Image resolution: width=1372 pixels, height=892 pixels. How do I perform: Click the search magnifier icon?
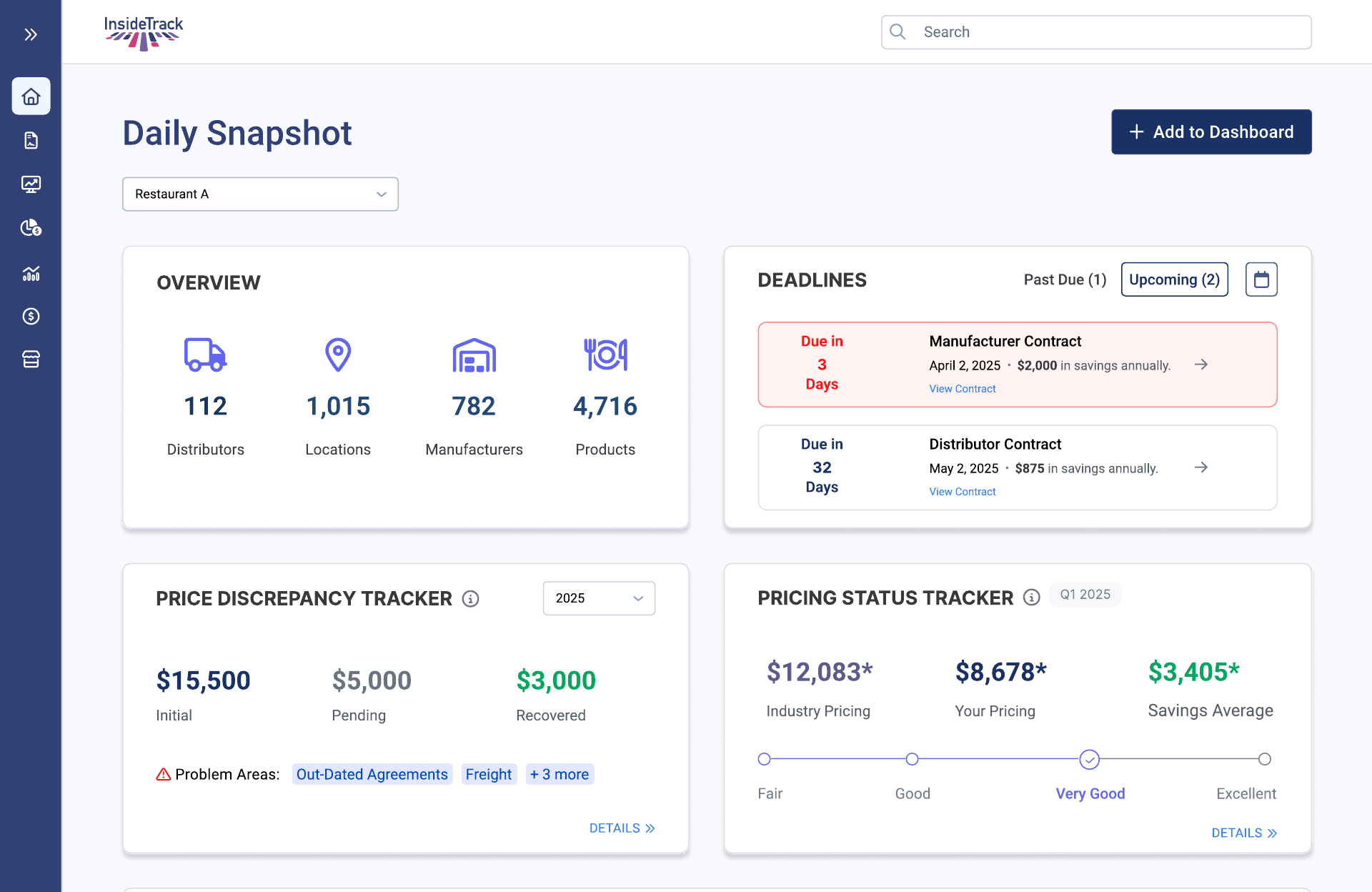(898, 31)
